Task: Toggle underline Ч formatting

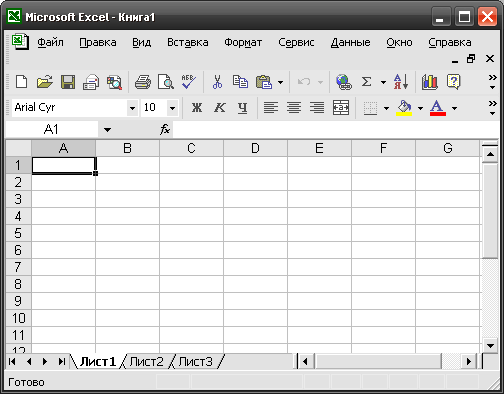Action: tap(243, 107)
